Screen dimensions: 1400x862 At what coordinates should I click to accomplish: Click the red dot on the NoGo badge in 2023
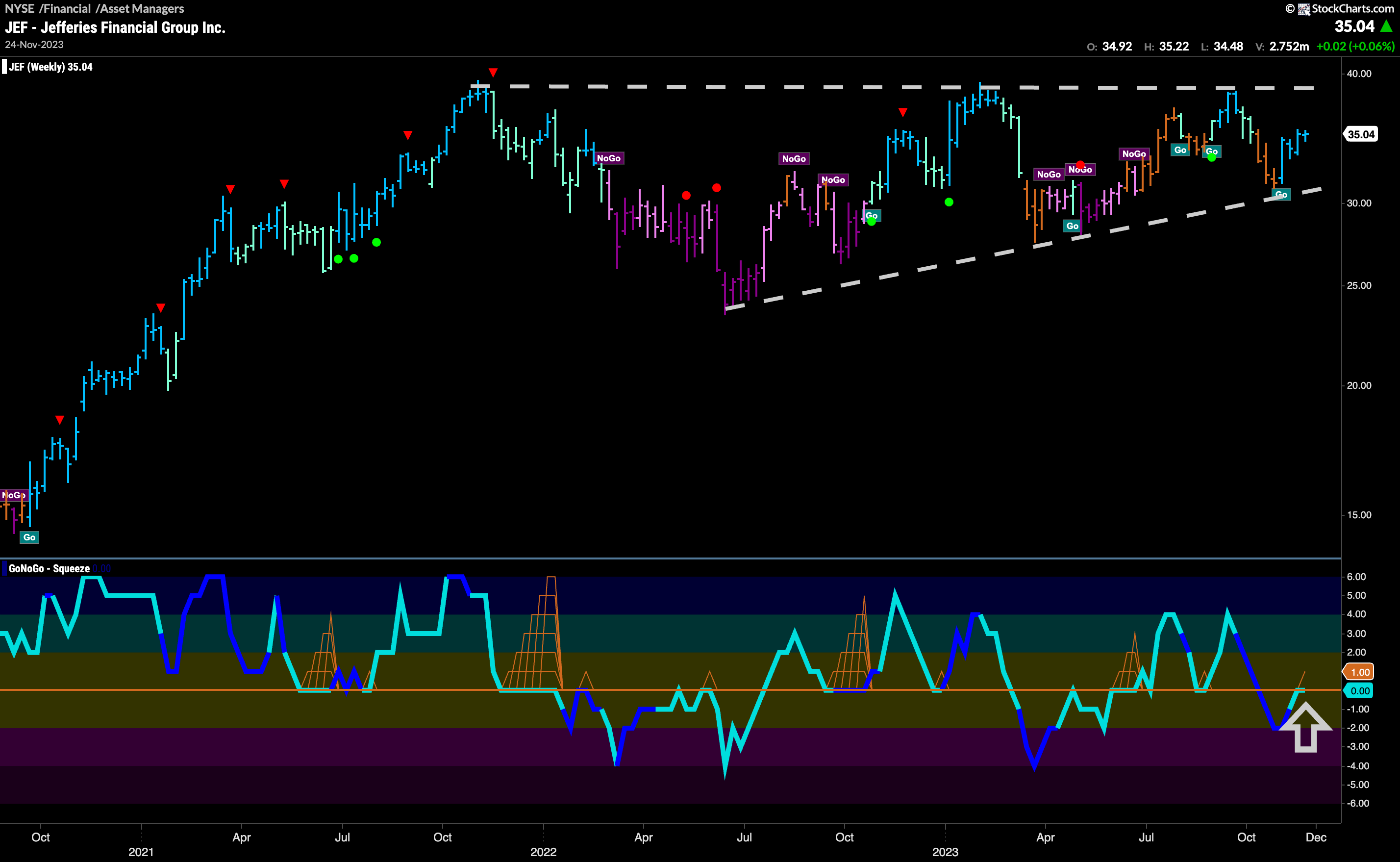1080,165
